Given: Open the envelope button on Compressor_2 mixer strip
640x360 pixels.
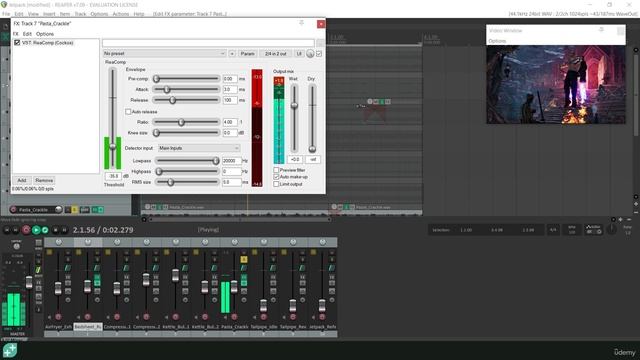Looking at the screenshot, I should [x=156, y=268].
